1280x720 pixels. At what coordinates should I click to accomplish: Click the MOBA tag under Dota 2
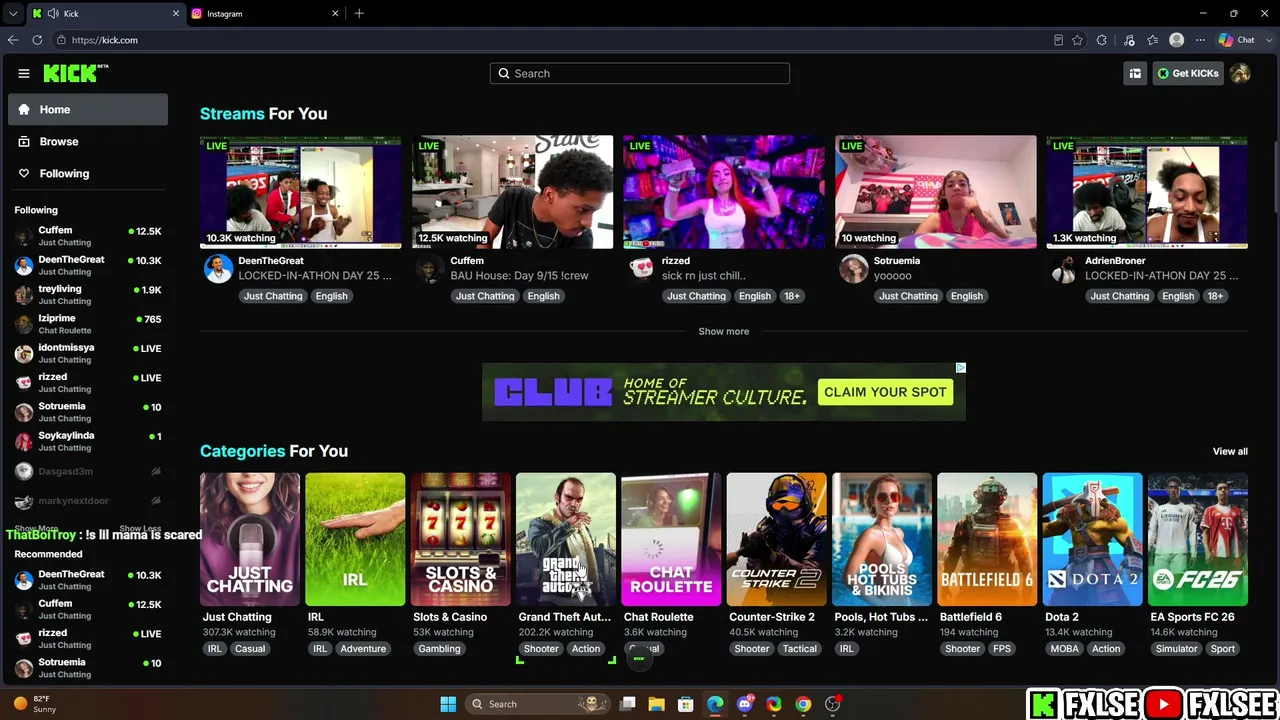(x=1064, y=649)
